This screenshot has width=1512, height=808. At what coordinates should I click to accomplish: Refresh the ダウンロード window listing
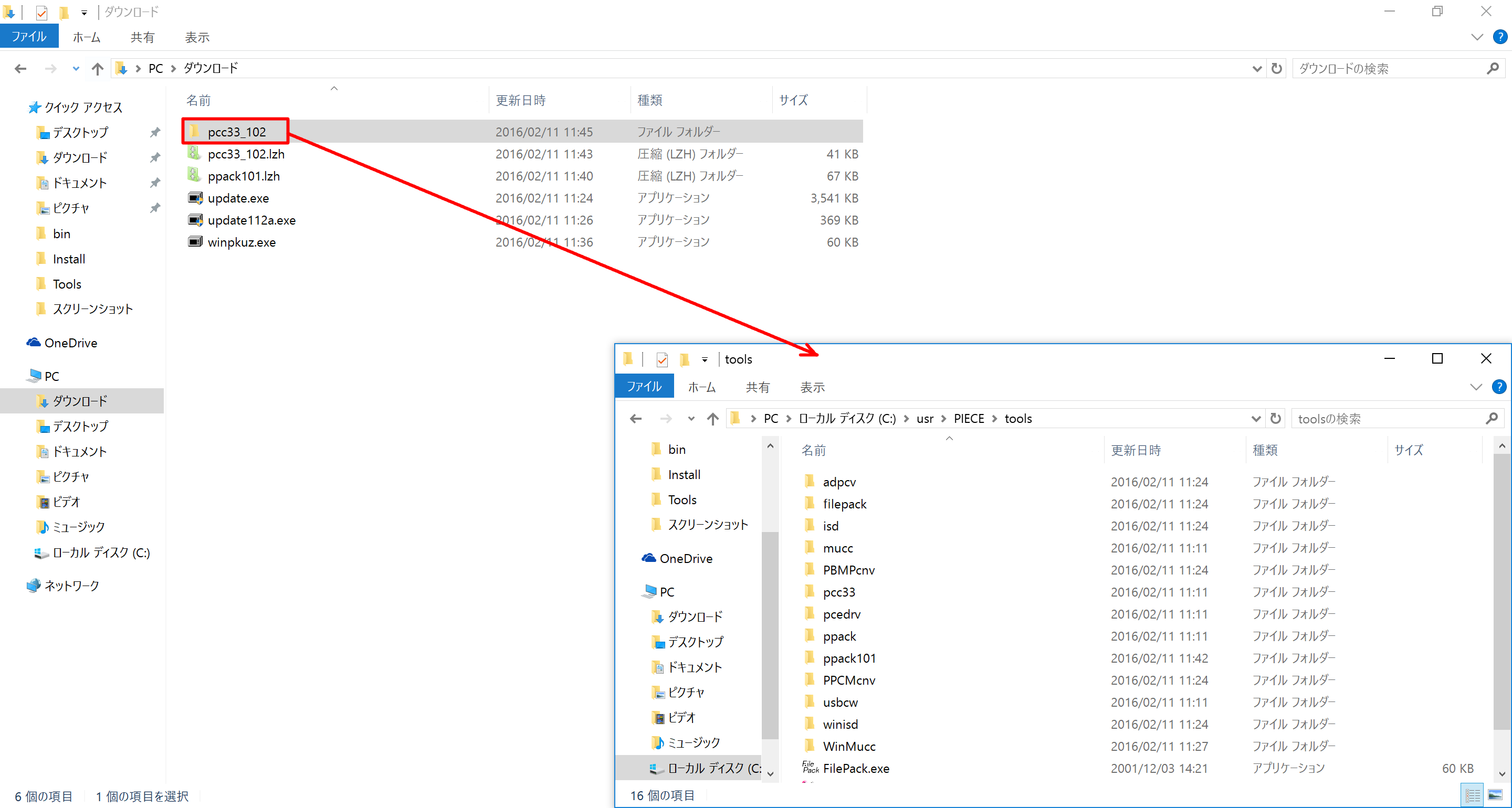(x=1277, y=69)
